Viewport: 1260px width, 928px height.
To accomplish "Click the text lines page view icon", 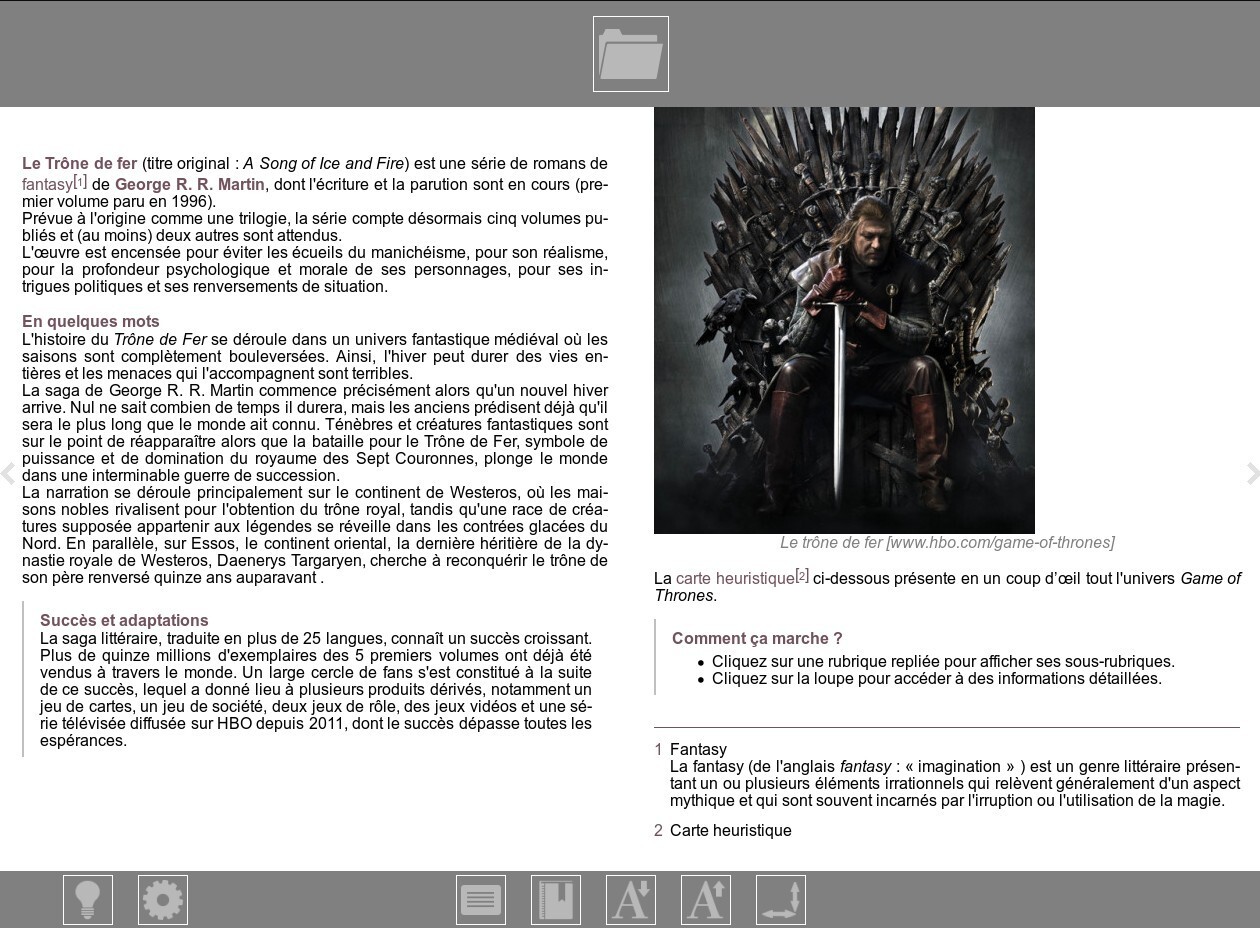I will pos(481,900).
